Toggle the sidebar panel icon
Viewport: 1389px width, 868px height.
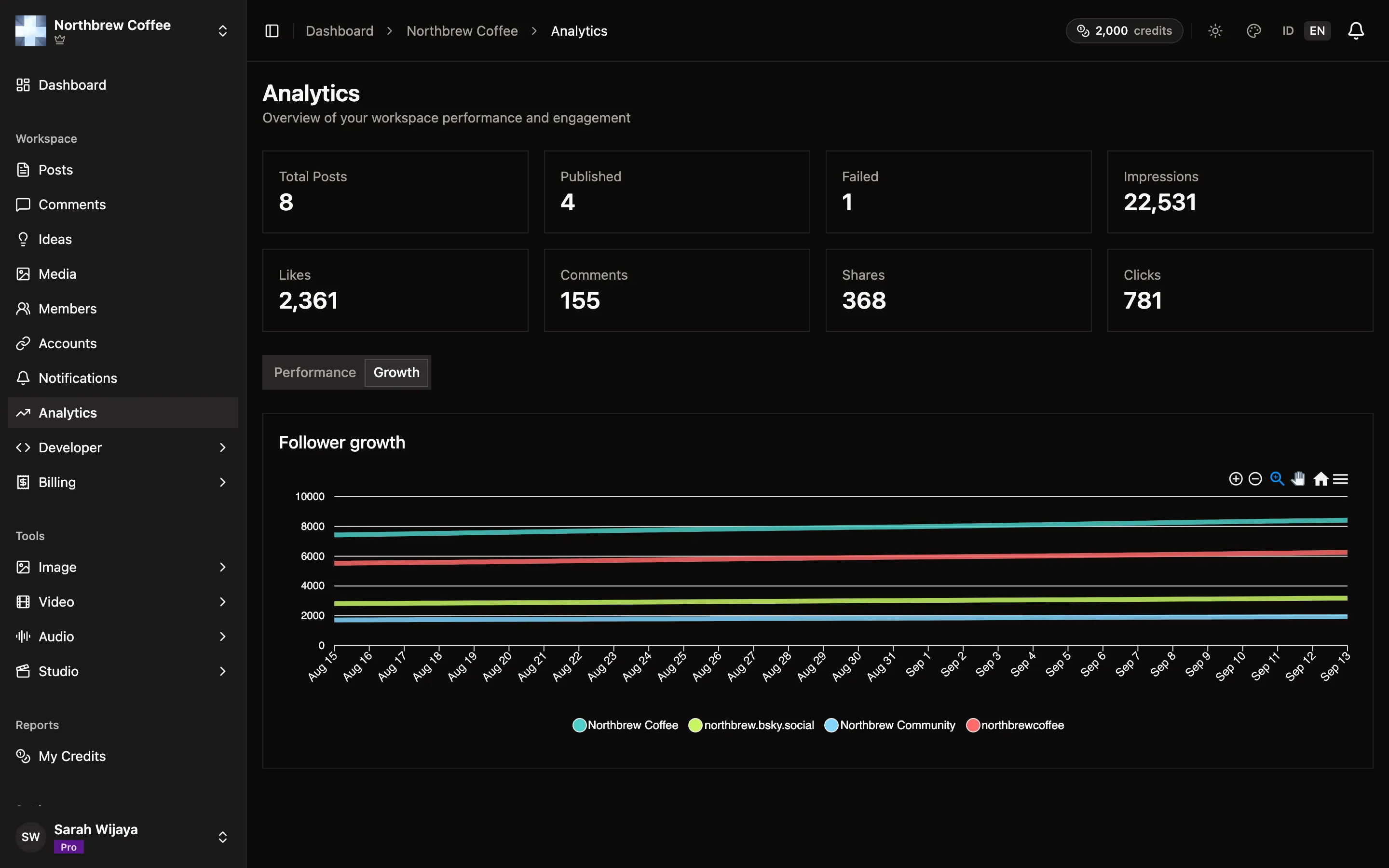pyautogui.click(x=272, y=31)
